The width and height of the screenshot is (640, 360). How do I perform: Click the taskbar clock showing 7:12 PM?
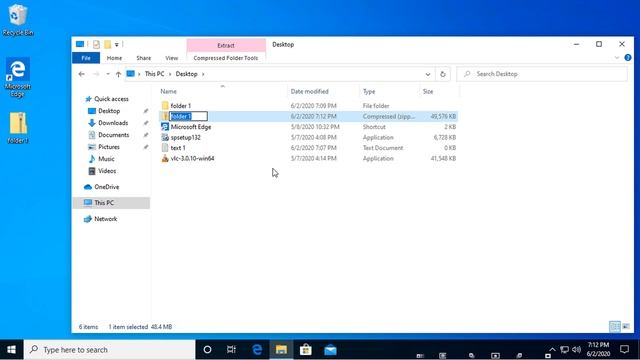(598, 349)
